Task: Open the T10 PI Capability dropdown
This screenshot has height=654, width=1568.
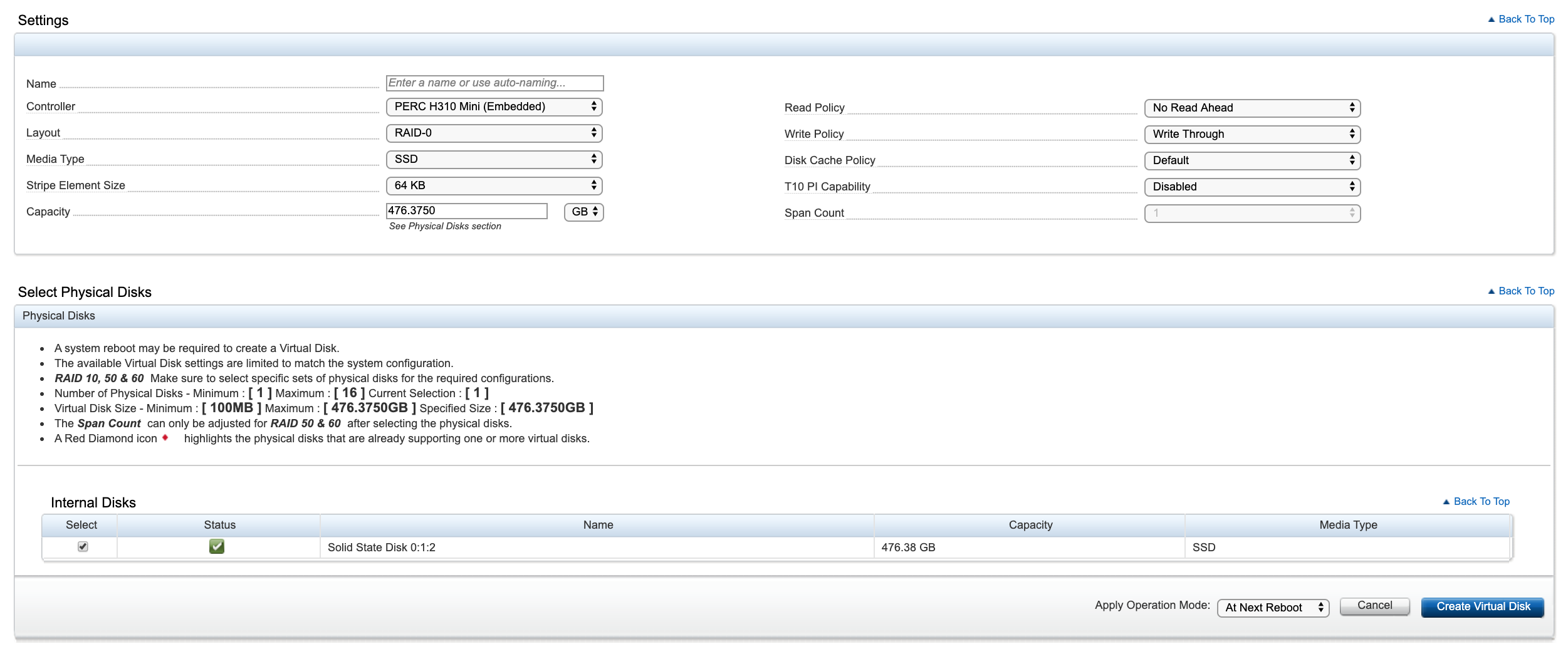Action: click(1252, 187)
